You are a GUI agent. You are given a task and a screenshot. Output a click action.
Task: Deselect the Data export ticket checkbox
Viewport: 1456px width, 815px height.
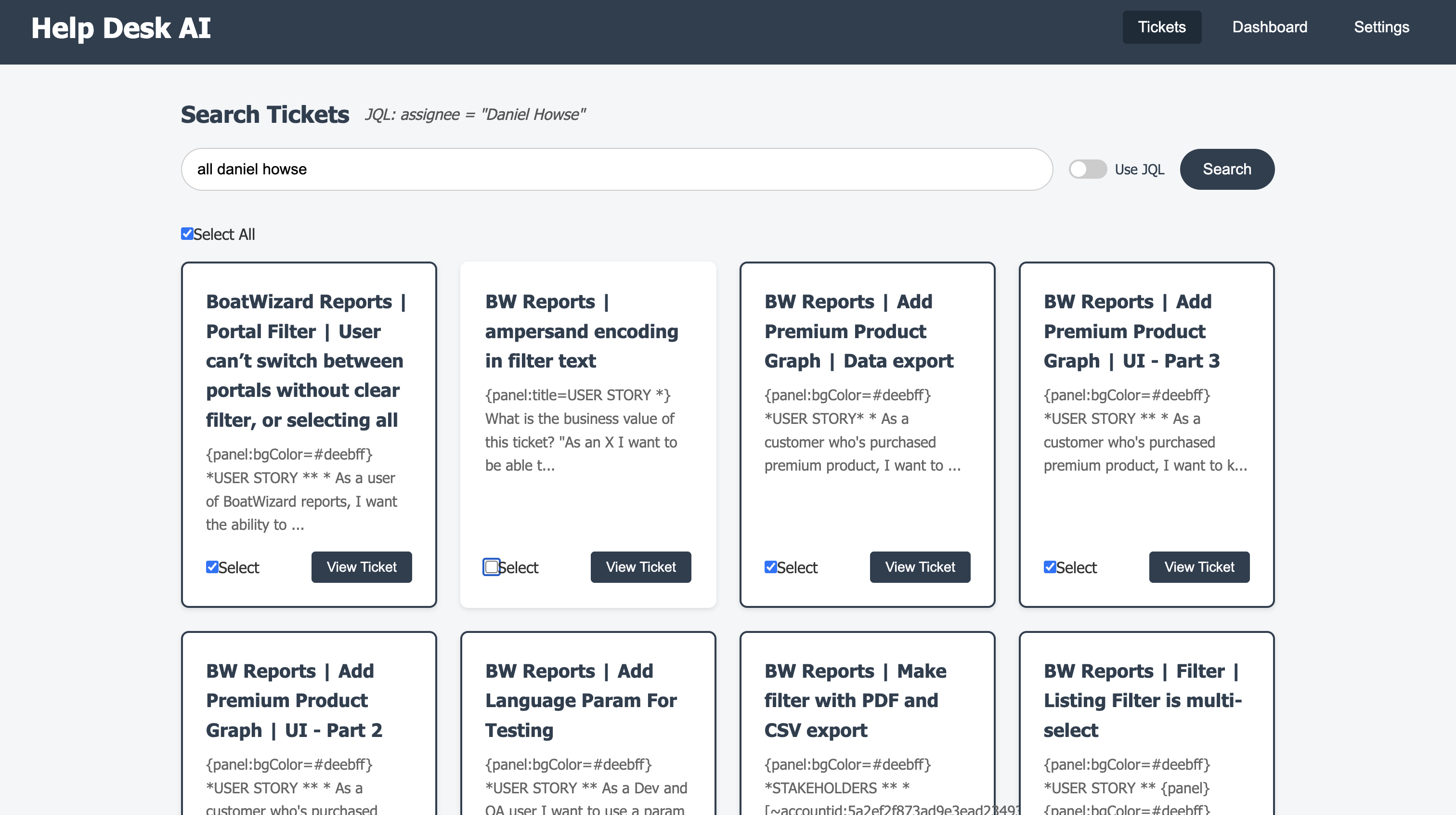tap(770, 567)
